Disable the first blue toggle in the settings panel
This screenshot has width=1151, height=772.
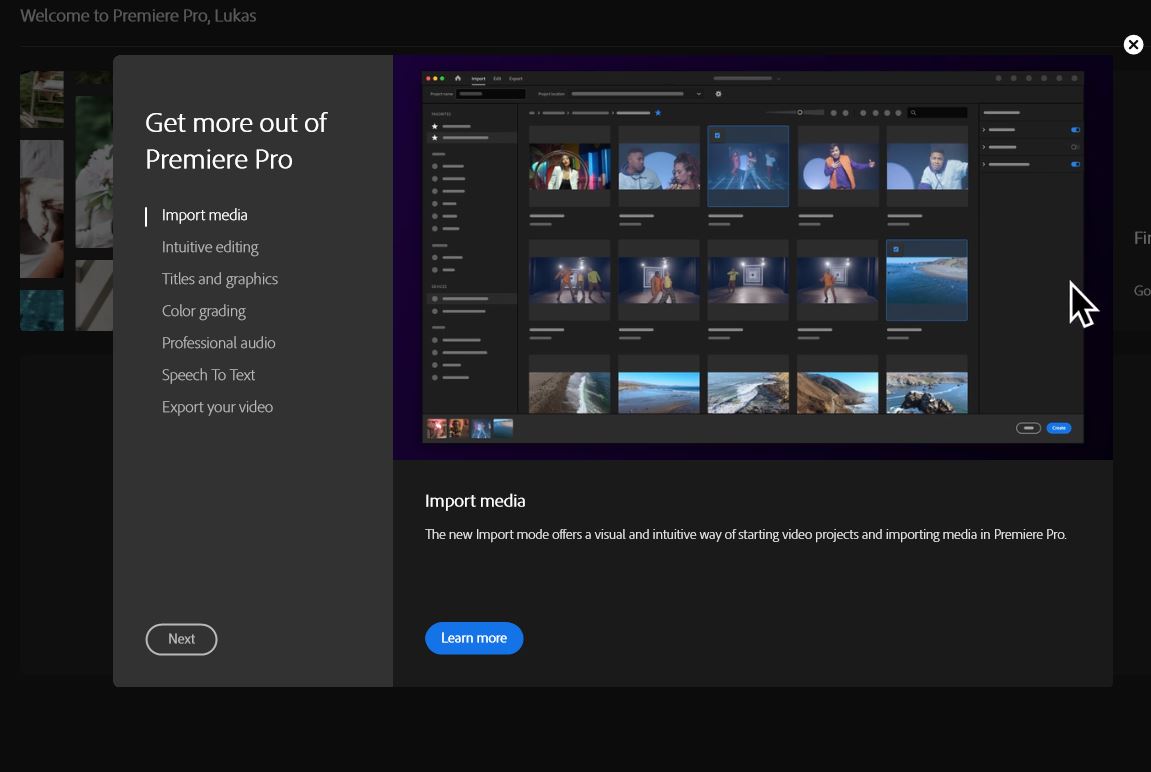(1074, 129)
